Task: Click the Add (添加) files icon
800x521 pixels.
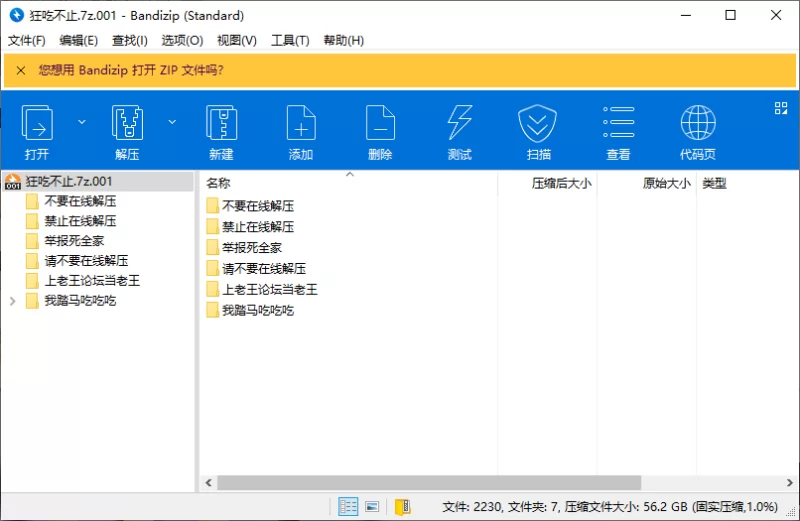Action: (301, 122)
